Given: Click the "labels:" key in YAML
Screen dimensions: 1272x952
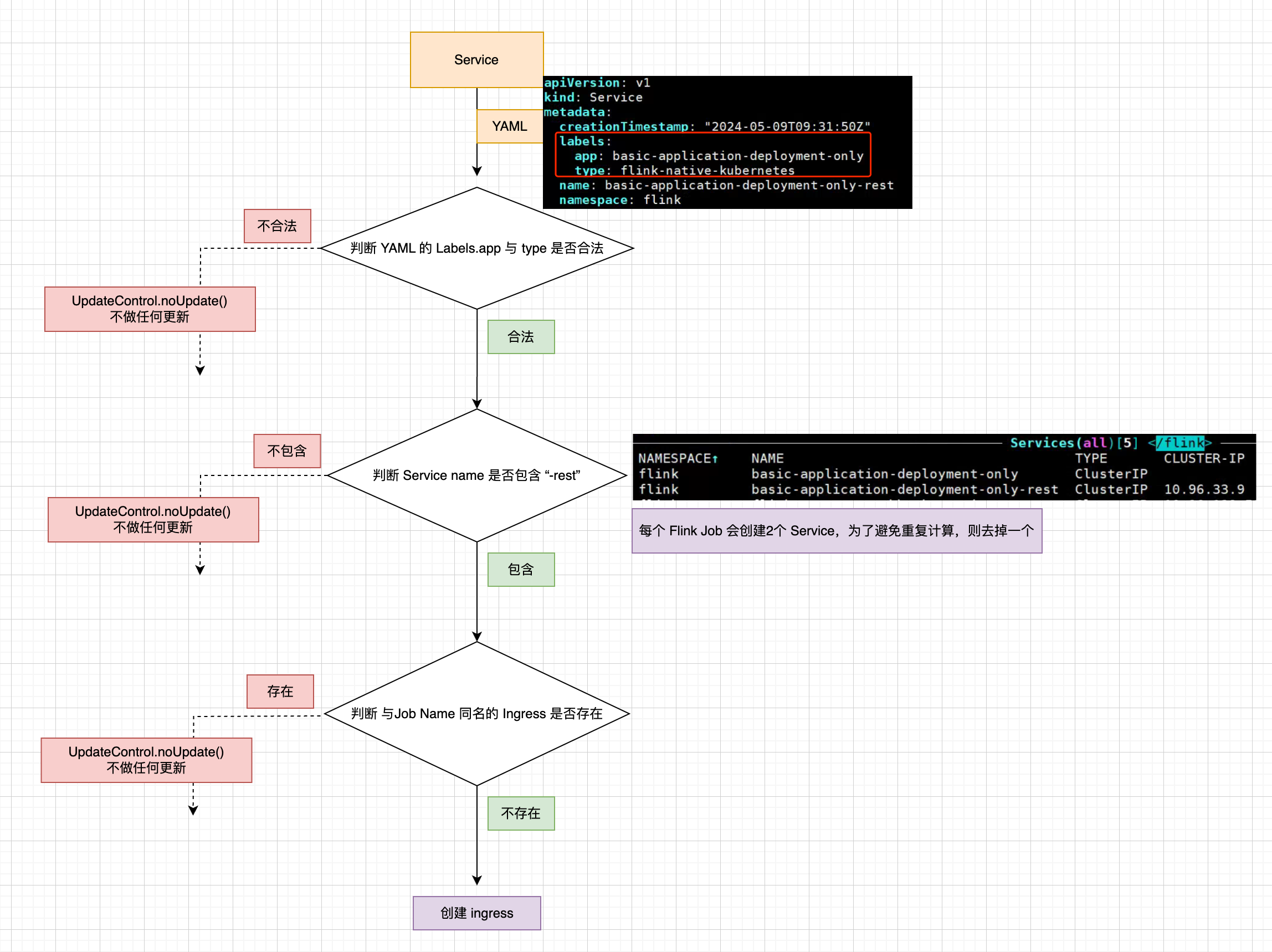Looking at the screenshot, I should pos(585,141).
